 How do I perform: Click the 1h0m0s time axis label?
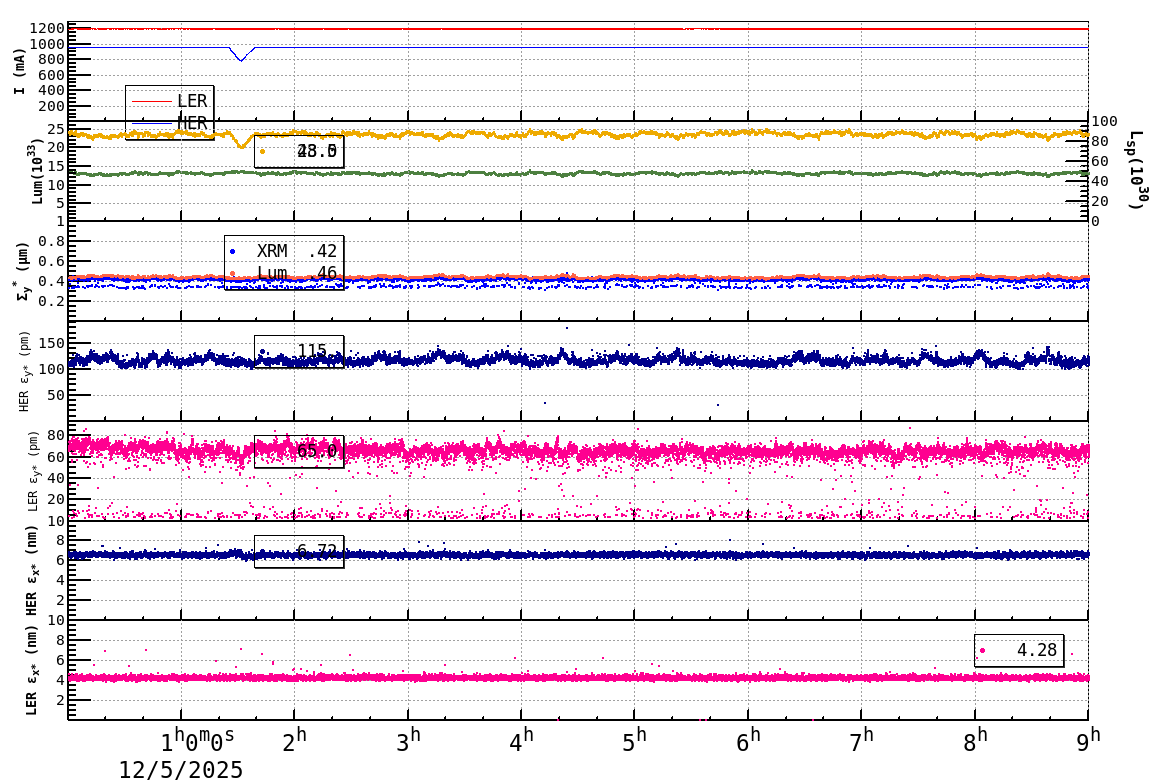tap(198, 739)
